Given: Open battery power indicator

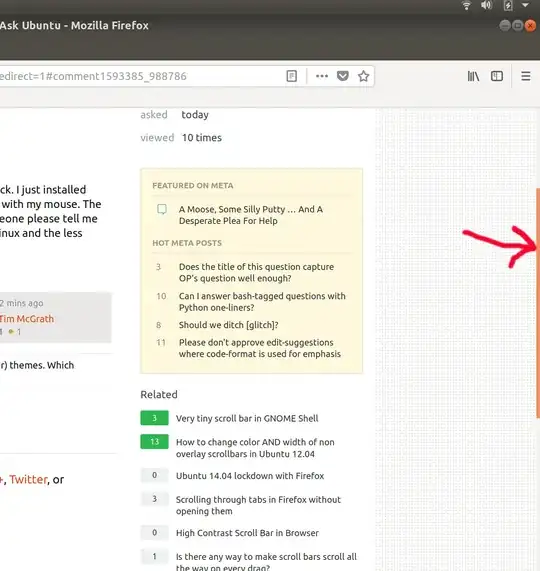Looking at the screenshot, I should tap(508, 5).
